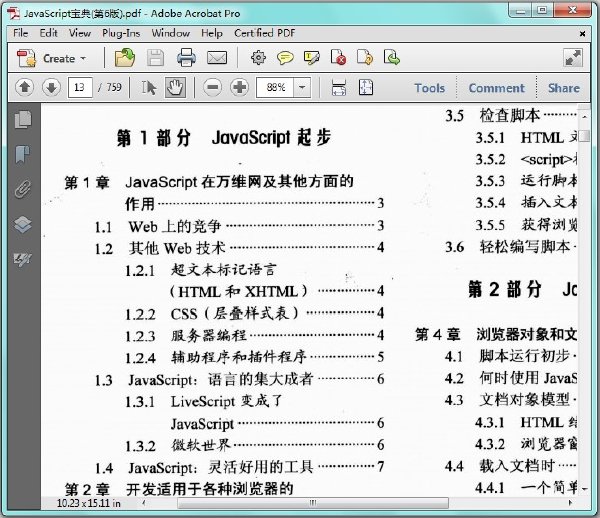
Task: Open the zoom level dropdown arrow
Action: 302,88
